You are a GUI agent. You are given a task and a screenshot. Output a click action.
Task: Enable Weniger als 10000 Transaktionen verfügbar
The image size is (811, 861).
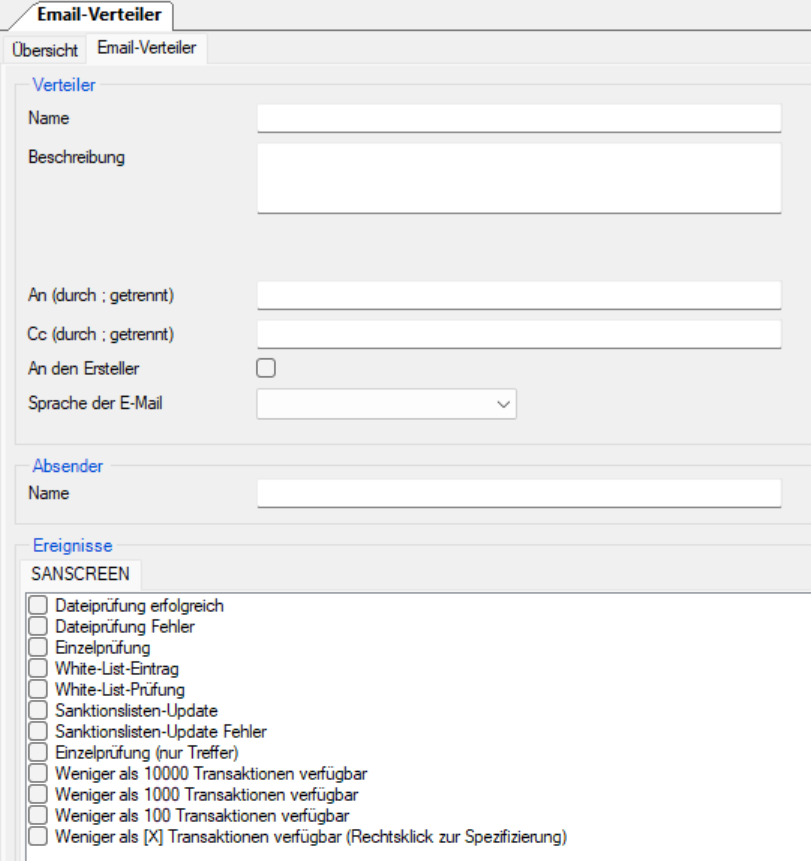pos(38,773)
